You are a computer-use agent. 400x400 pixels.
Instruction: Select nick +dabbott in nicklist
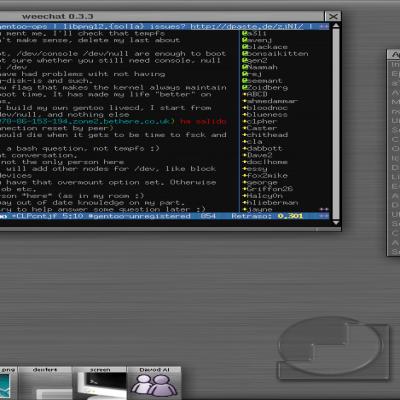pos(262,148)
